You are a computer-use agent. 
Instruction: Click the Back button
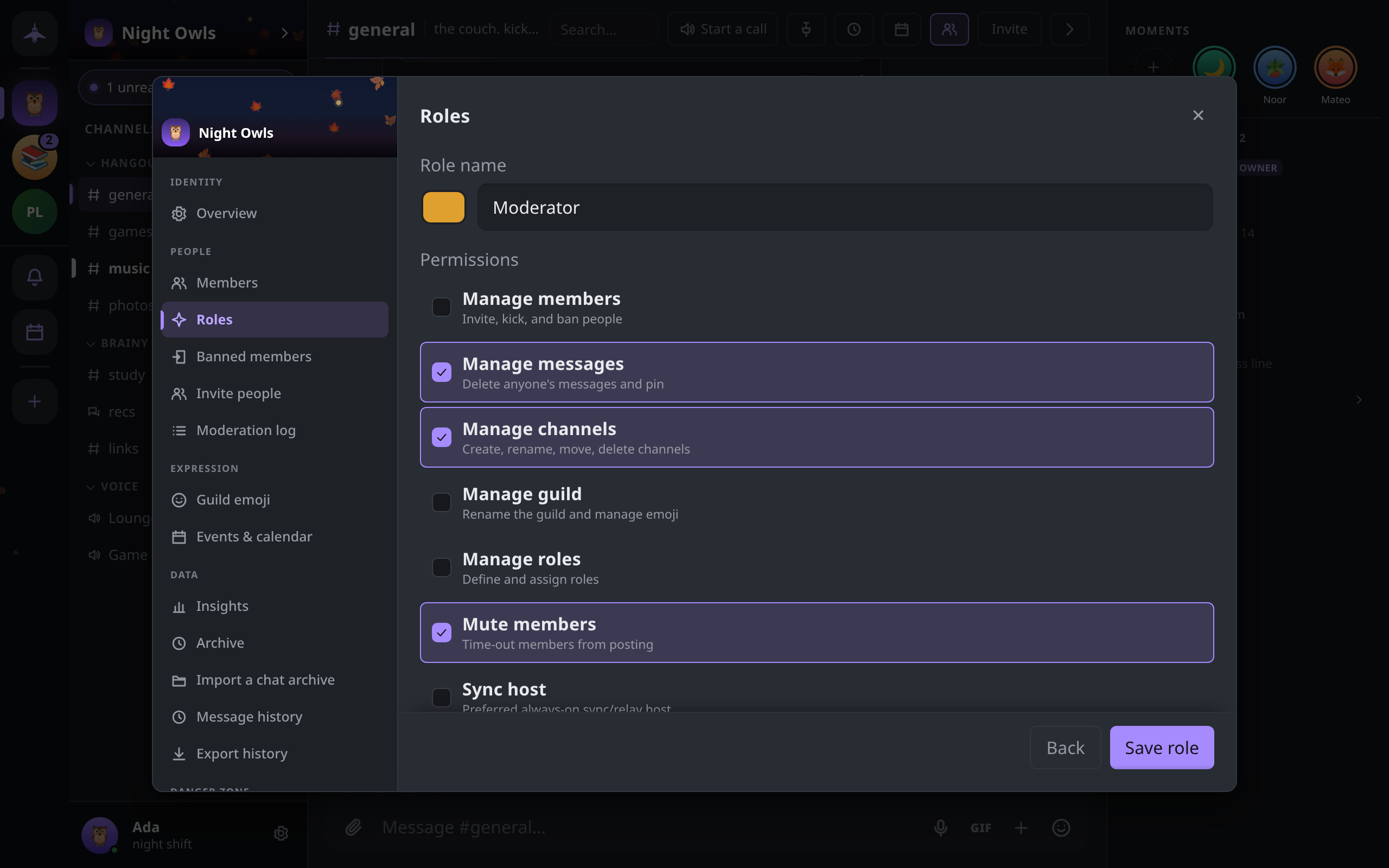pos(1065,748)
